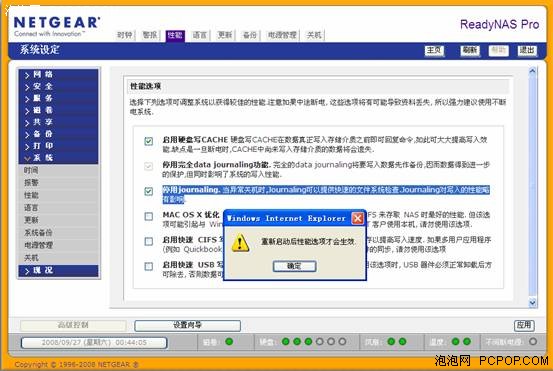Apply settings with 应用 button
553x371 pixels.
pyautogui.click(x=524, y=325)
